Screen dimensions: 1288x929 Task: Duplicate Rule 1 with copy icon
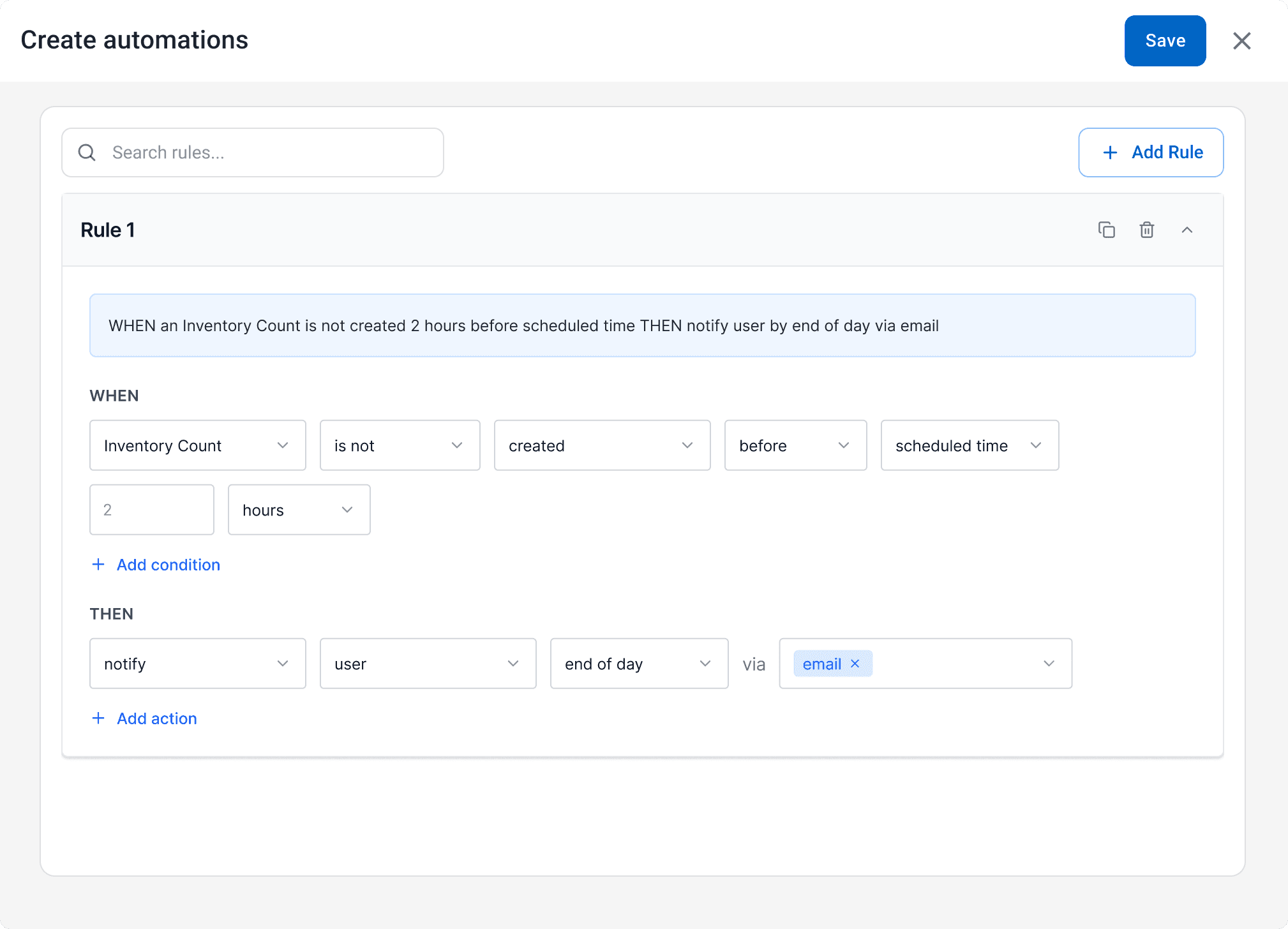point(1106,230)
